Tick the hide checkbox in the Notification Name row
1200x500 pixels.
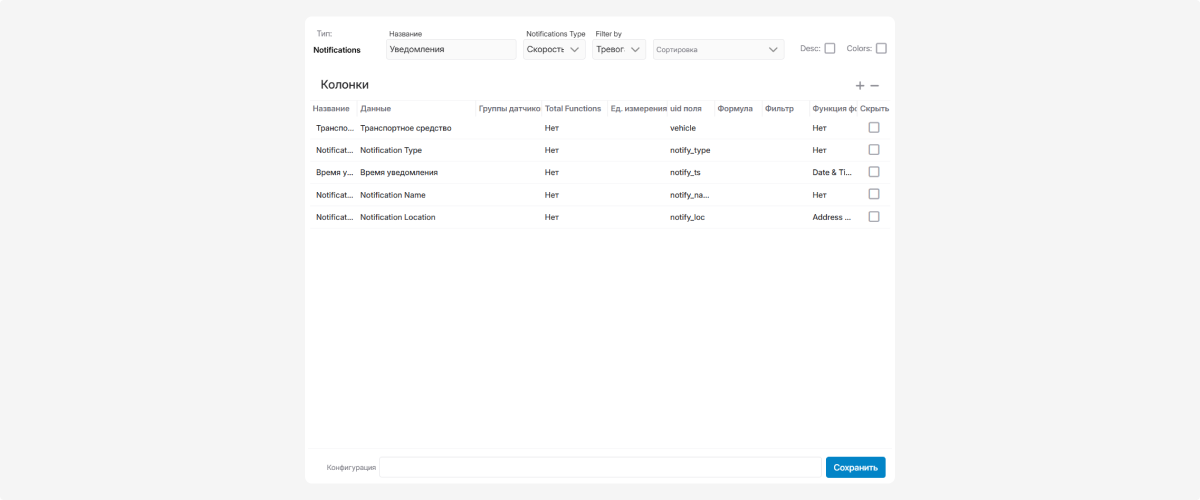pos(874,194)
